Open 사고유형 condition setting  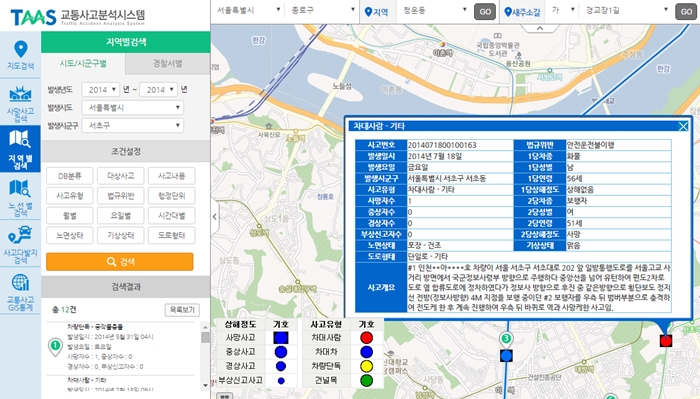(x=70, y=195)
